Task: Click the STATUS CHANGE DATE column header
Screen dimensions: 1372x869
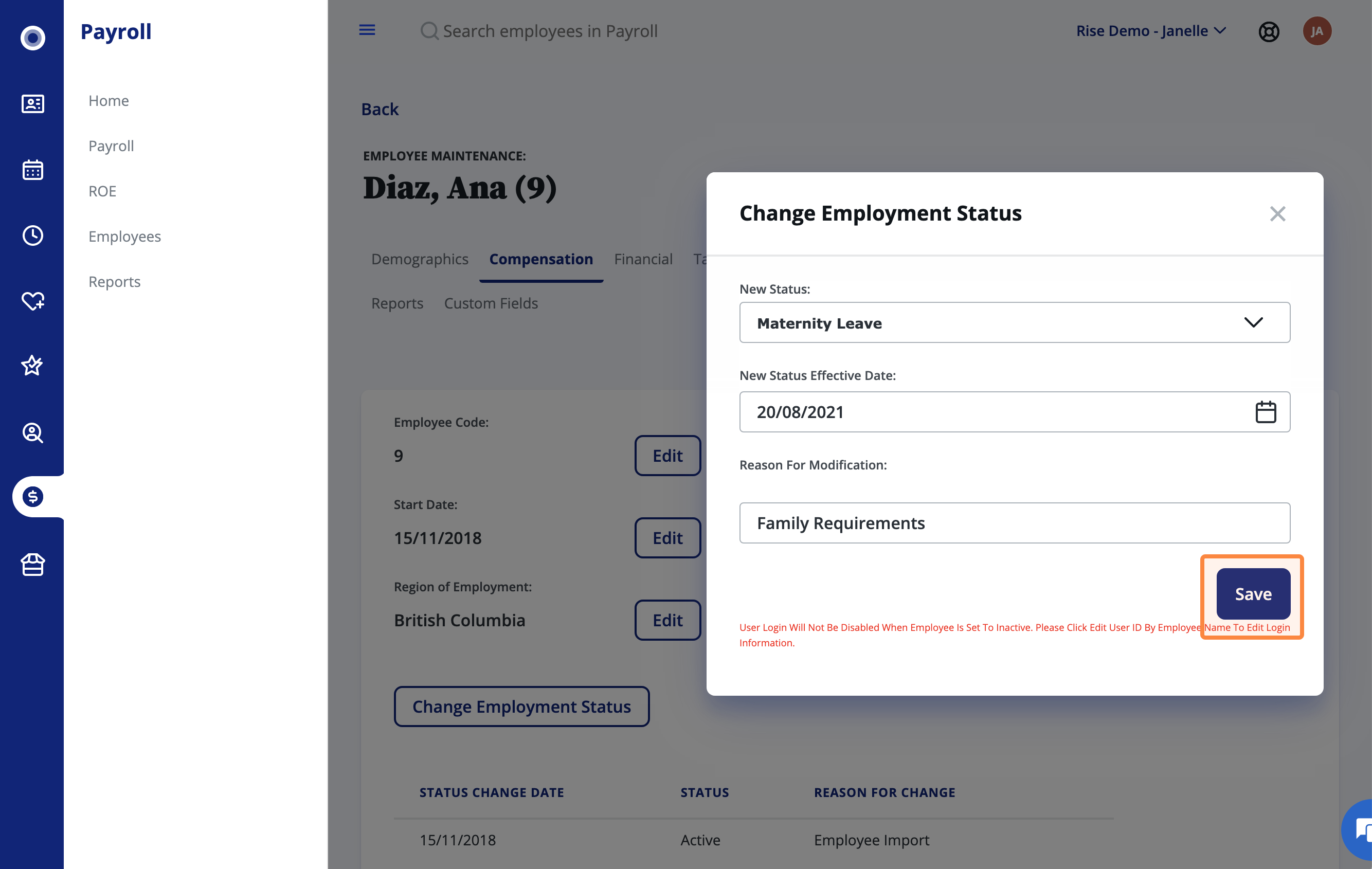Action: click(x=491, y=792)
